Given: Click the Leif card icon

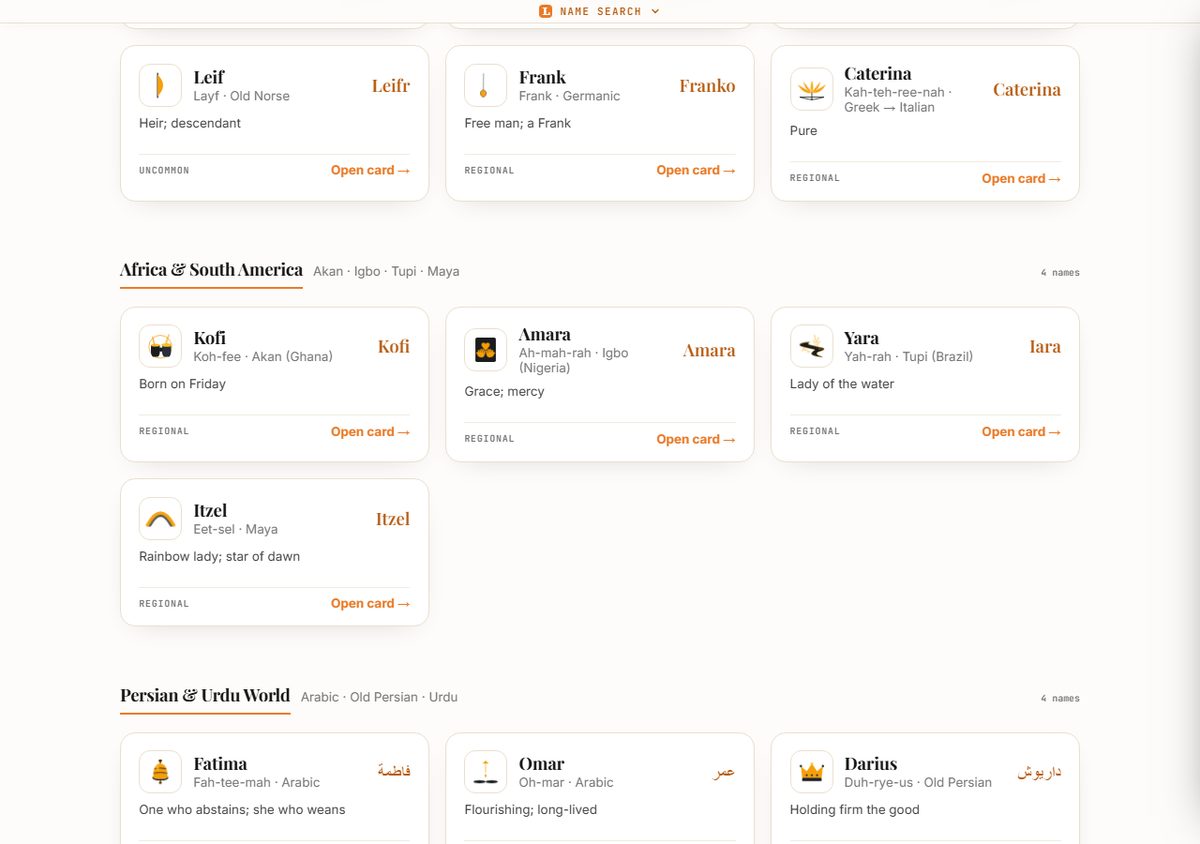Looking at the screenshot, I should tap(160, 86).
